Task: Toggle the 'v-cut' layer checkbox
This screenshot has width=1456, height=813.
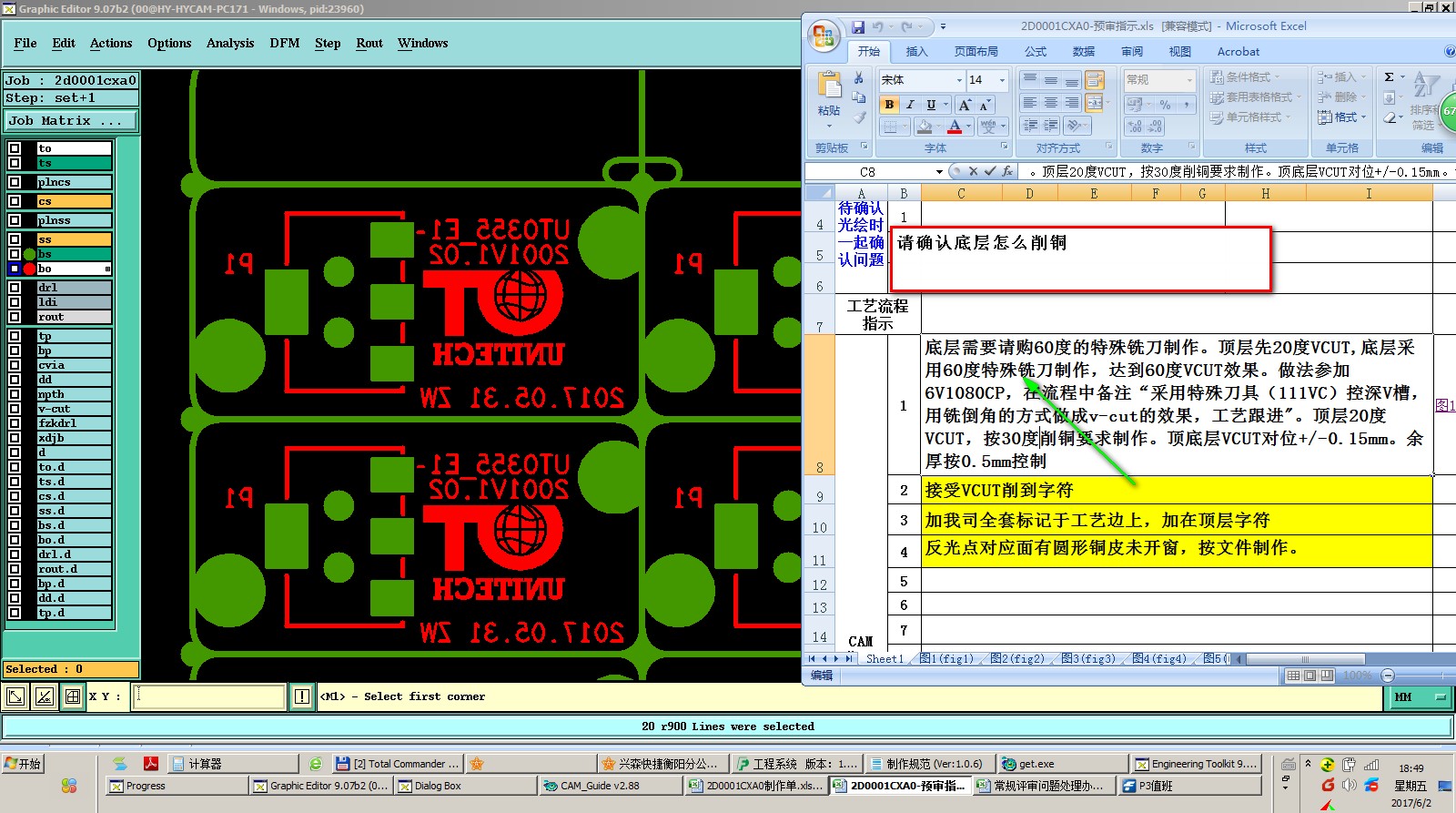Action: (x=15, y=409)
